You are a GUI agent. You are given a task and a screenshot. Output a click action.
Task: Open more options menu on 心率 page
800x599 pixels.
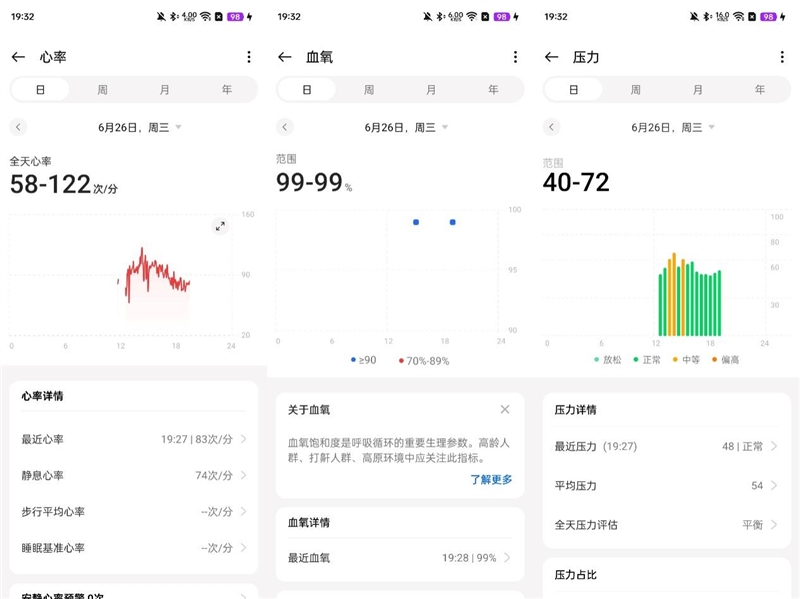point(248,57)
